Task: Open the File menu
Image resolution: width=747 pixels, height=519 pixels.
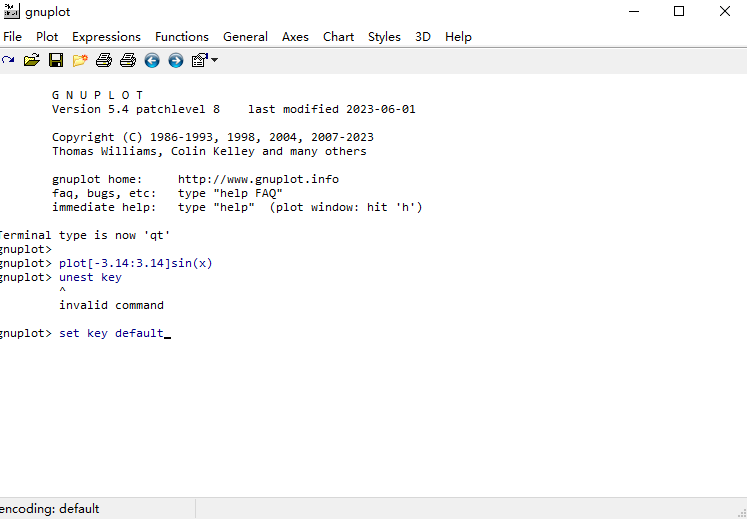Action: click(x=12, y=37)
